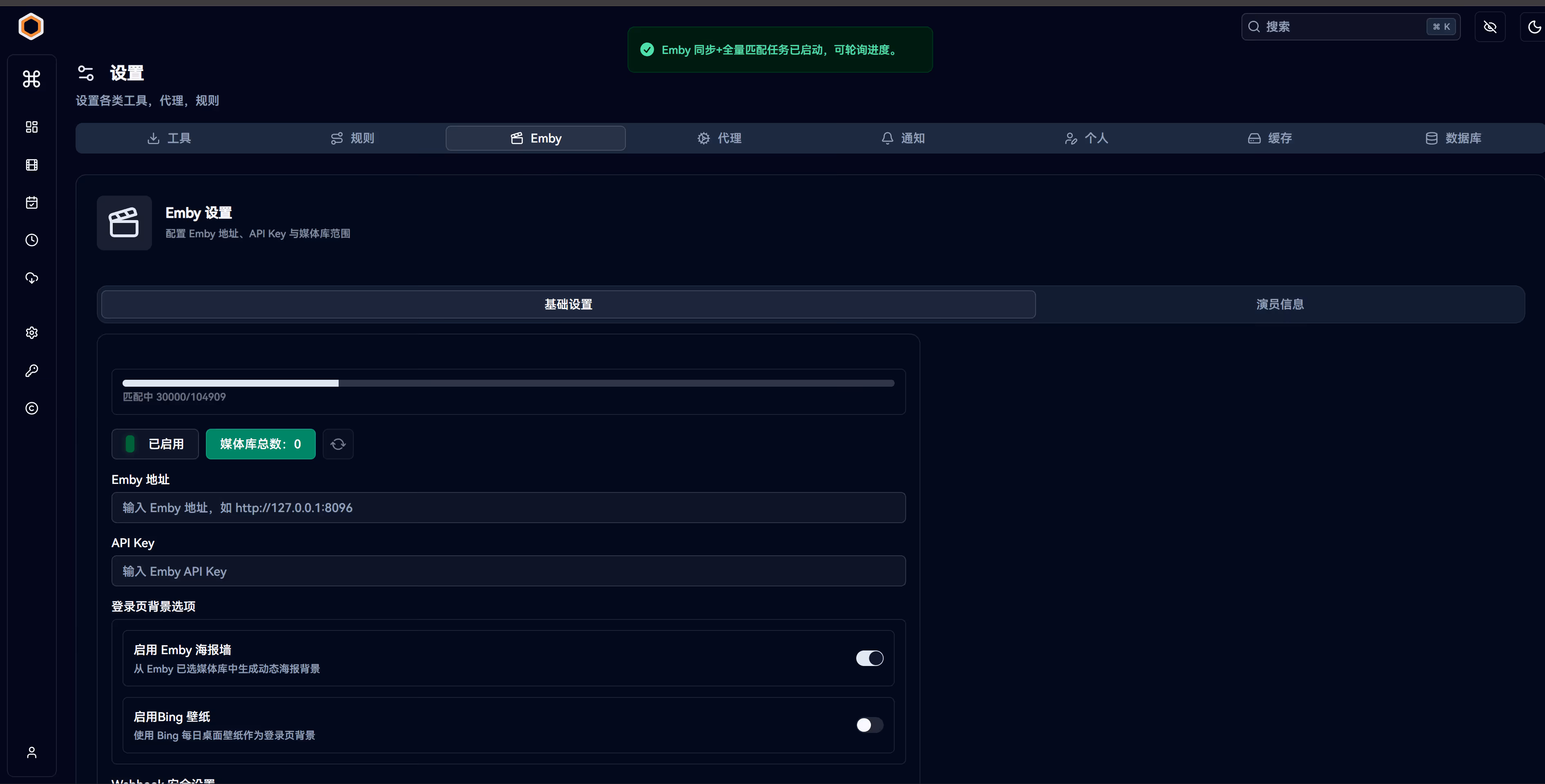The image size is (1545, 784).
Task: Enable the Bing wallpaper switch
Action: pyautogui.click(x=869, y=725)
